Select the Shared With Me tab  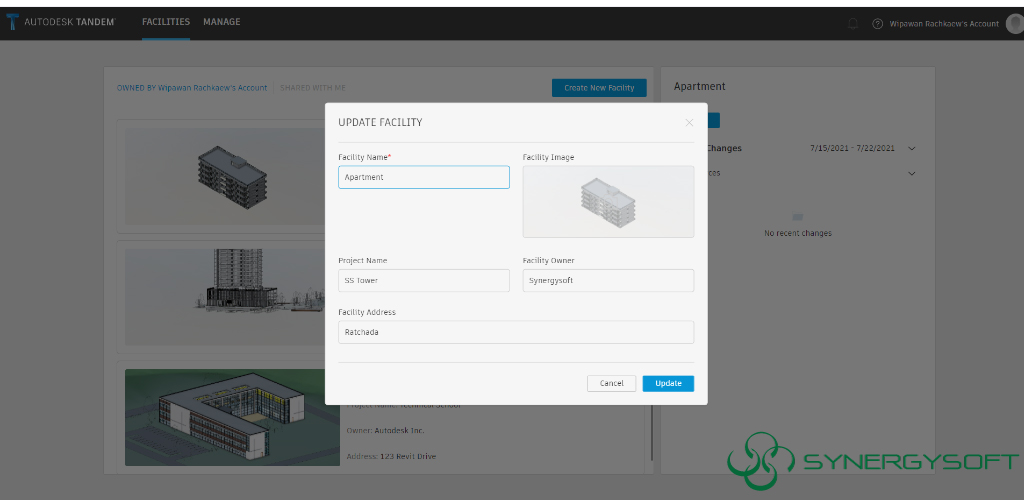(x=313, y=88)
